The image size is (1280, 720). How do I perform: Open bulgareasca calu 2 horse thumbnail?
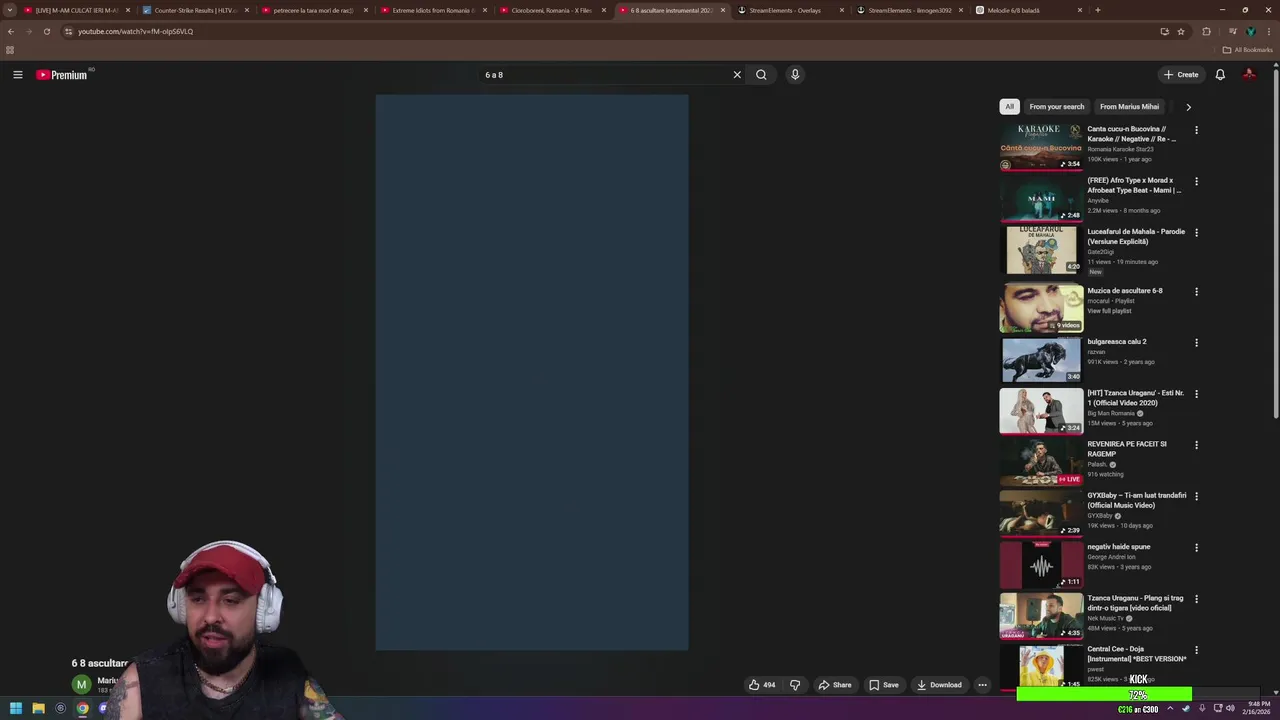(1041, 360)
